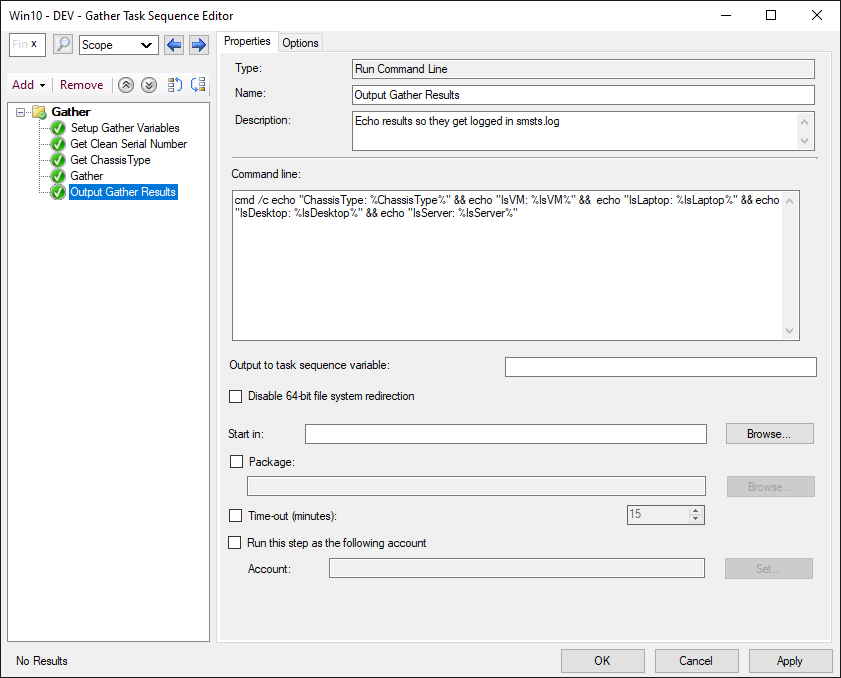Click Browse next to Start in
The image size is (841, 678).
tap(770, 434)
